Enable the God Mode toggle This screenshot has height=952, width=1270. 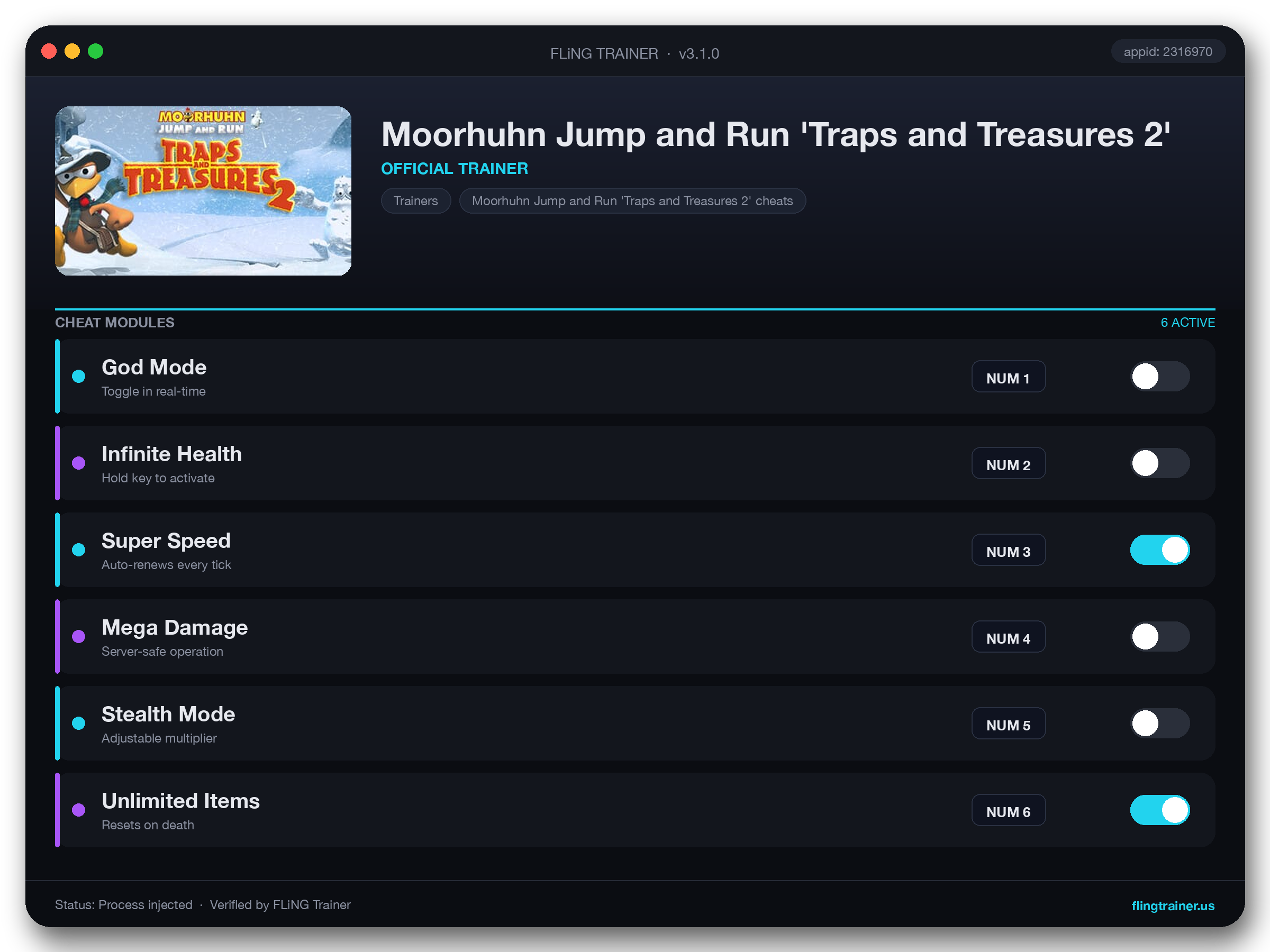click(1160, 377)
